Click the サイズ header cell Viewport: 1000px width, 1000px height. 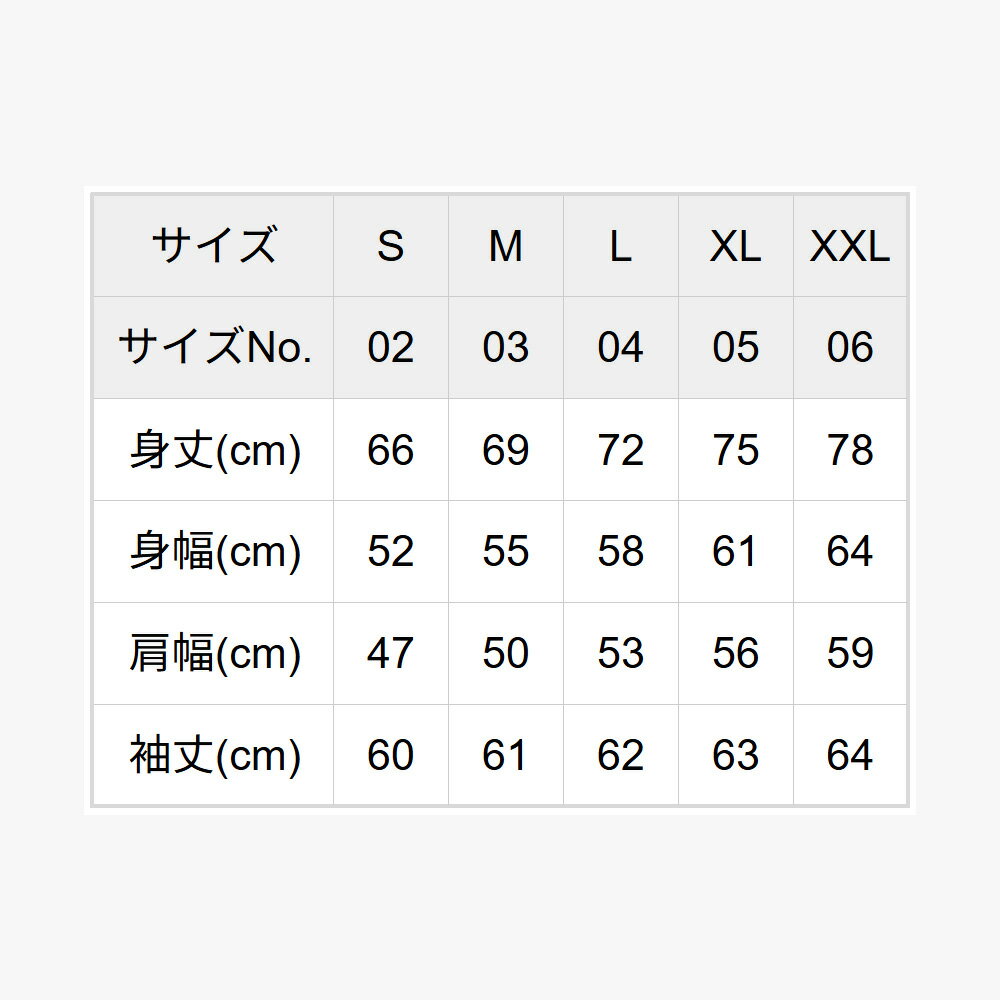click(x=213, y=246)
